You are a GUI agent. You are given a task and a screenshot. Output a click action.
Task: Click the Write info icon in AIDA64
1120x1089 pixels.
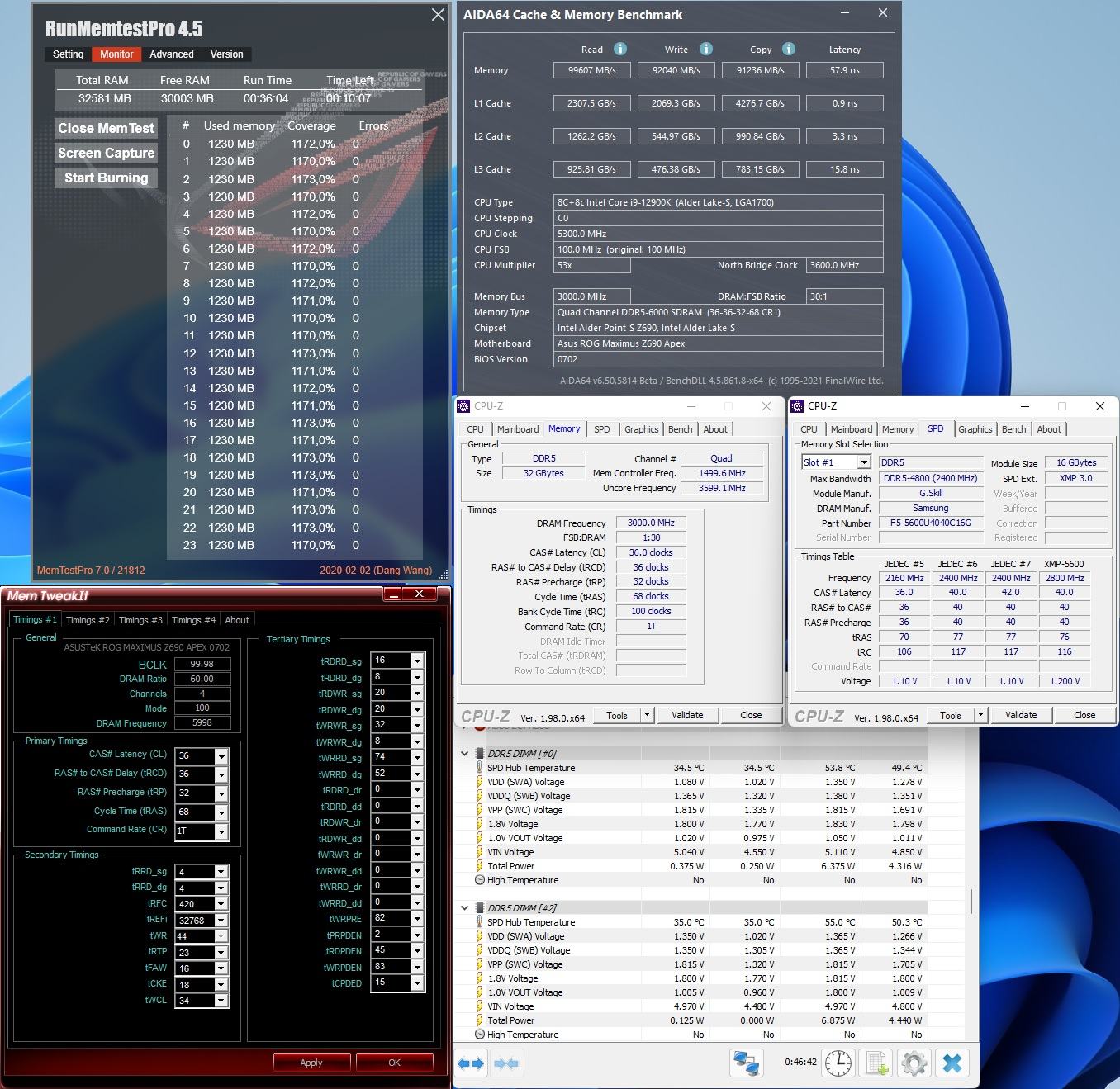[706, 49]
